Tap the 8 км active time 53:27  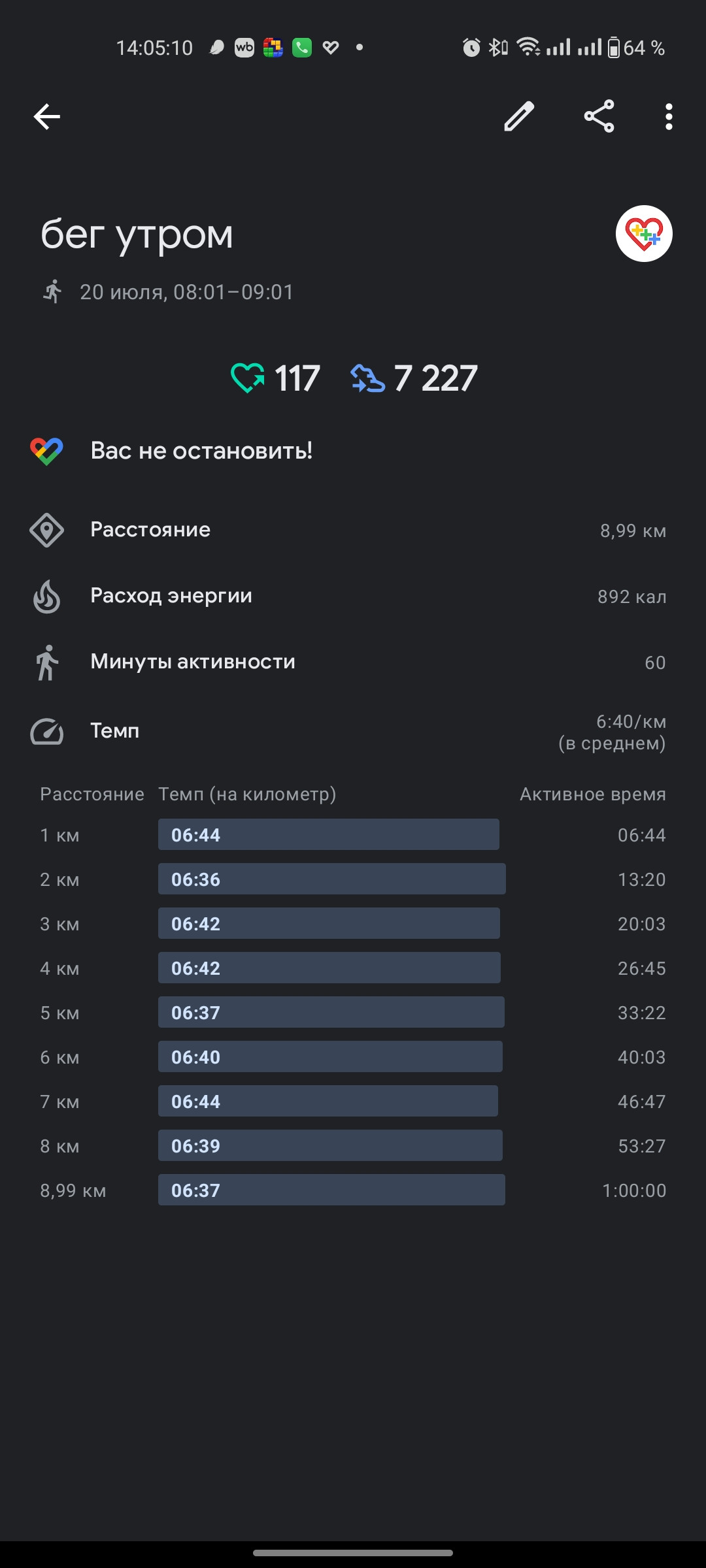[x=642, y=1146]
